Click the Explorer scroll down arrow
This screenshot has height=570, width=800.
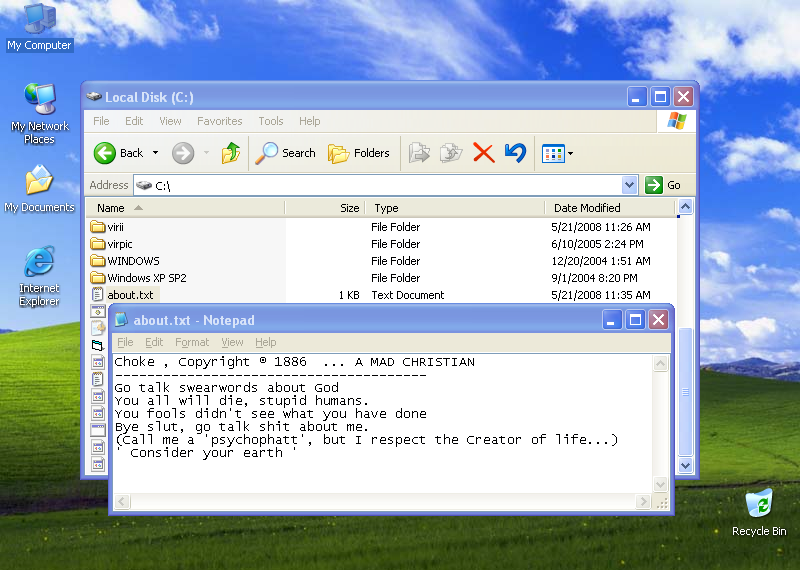tap(685, 465)
